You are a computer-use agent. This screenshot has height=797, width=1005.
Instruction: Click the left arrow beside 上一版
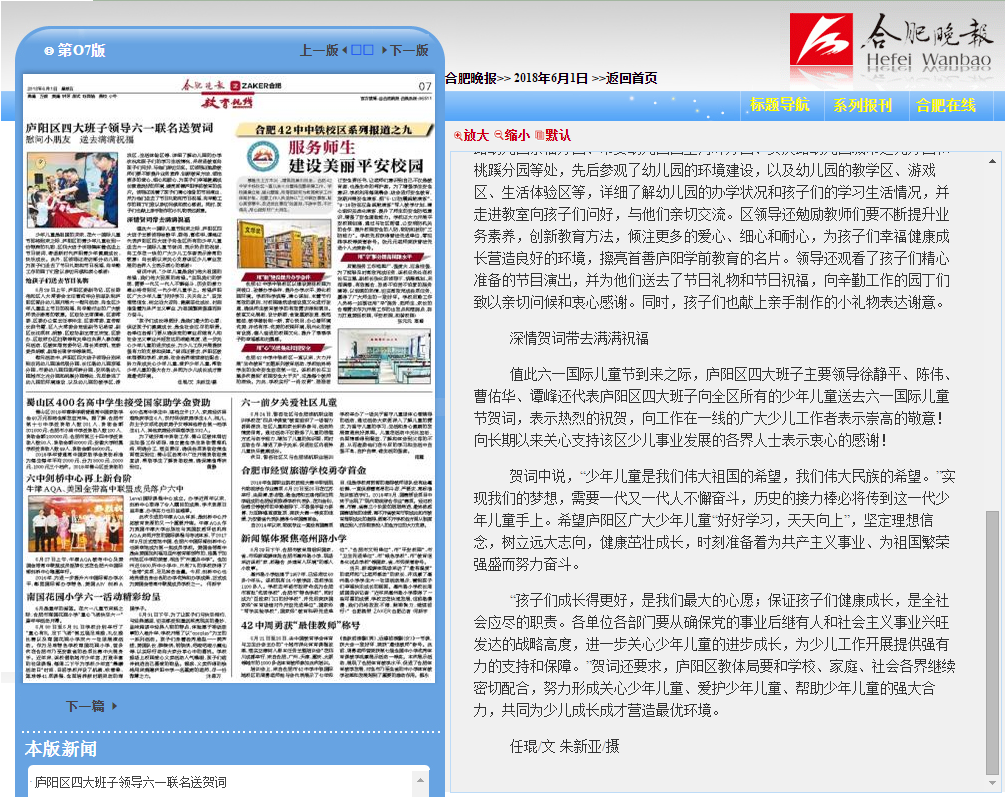coord(345,50)
